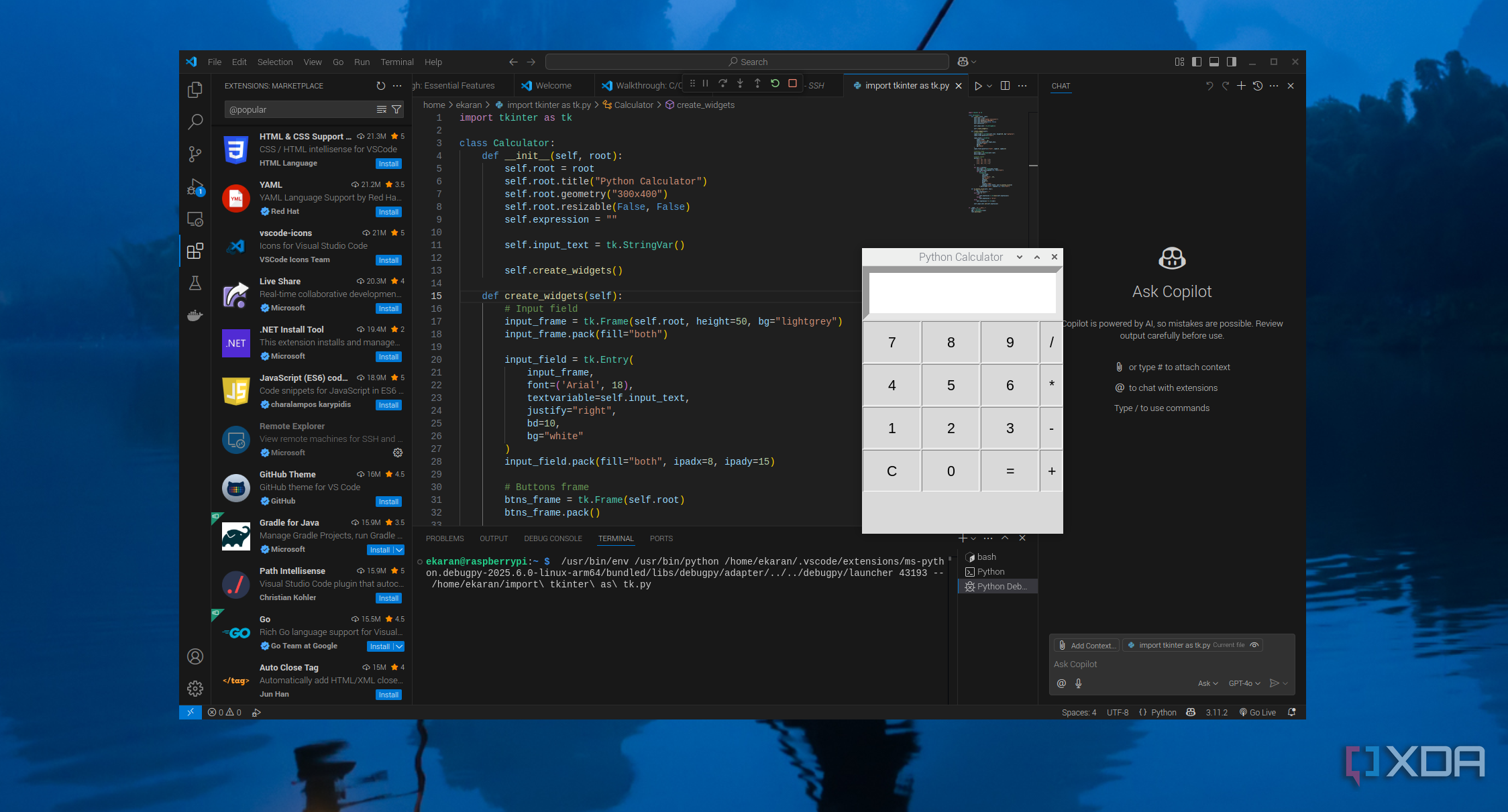Click the Add Context button in chat

(x=1087, y=645)
